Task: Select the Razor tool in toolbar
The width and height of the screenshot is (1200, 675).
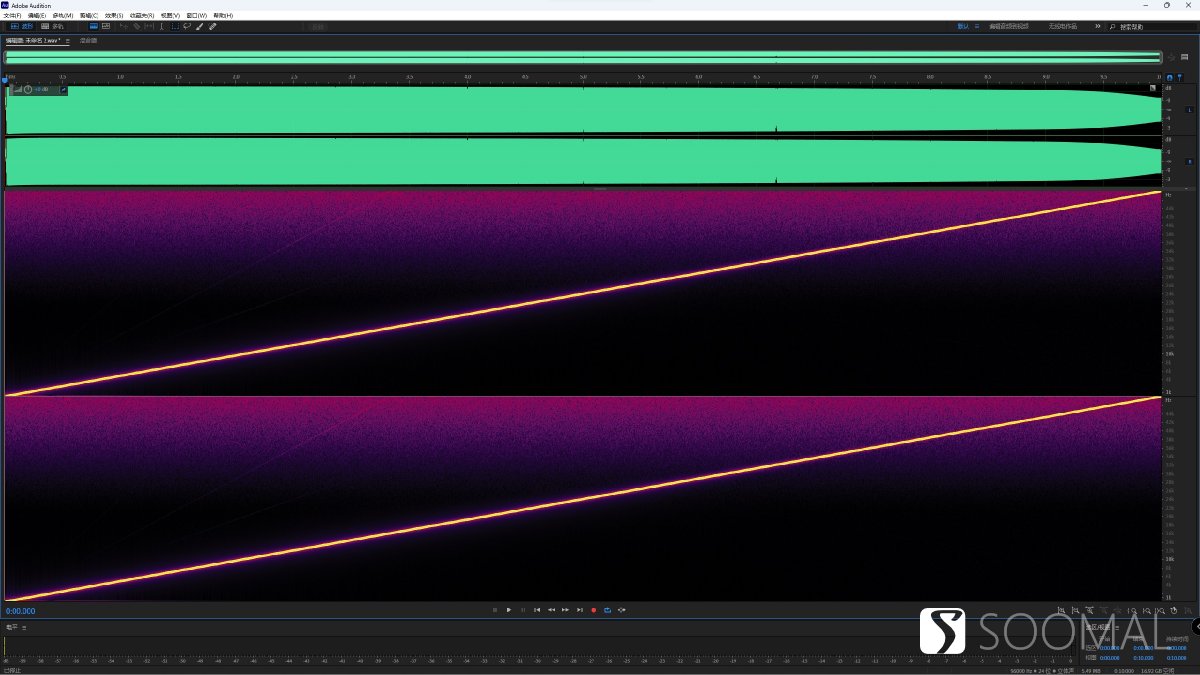Action: point(136,26)
